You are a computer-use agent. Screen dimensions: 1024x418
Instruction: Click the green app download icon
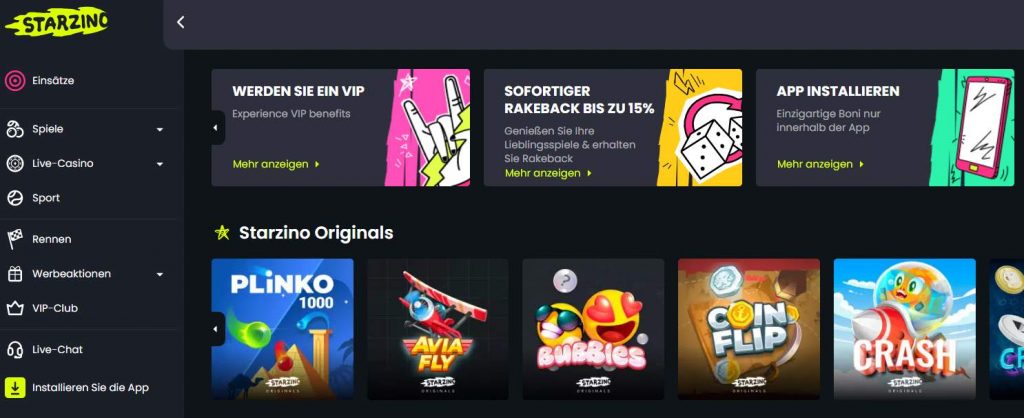point(14,388)
